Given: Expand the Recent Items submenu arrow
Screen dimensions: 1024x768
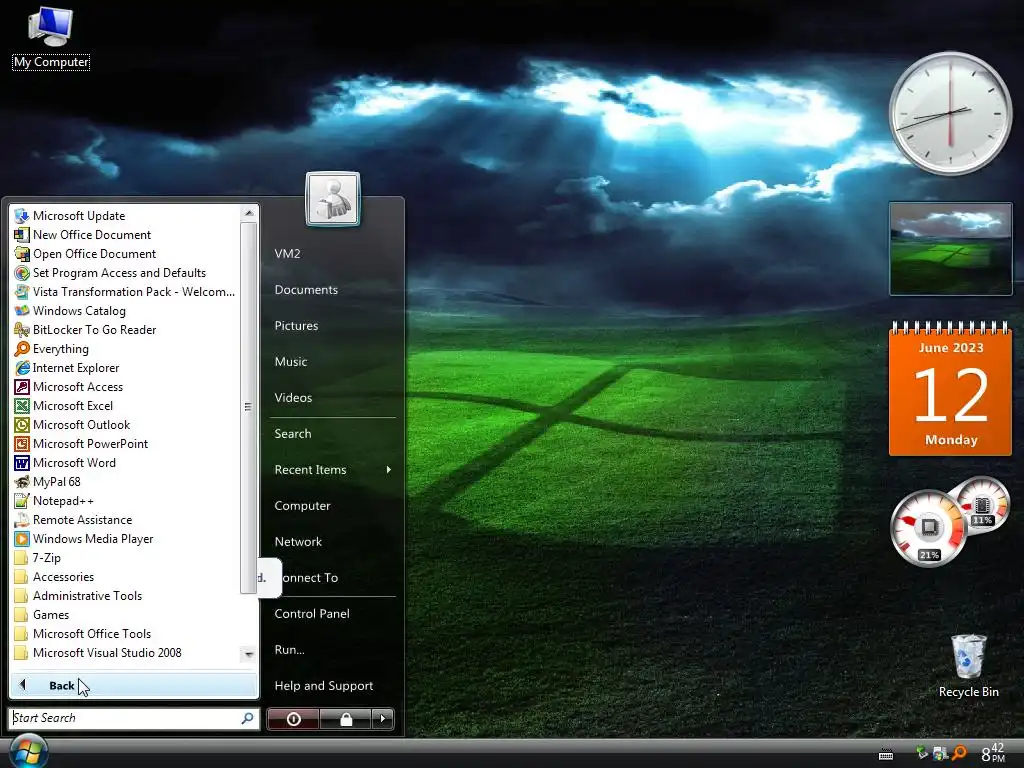Looking at the screenshot, I should (x=389, y=470).
